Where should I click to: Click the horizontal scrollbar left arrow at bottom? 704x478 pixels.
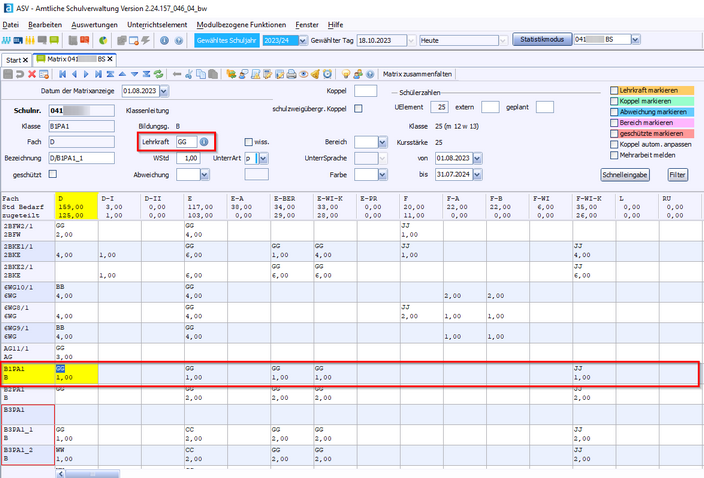(x=61, y=474)
